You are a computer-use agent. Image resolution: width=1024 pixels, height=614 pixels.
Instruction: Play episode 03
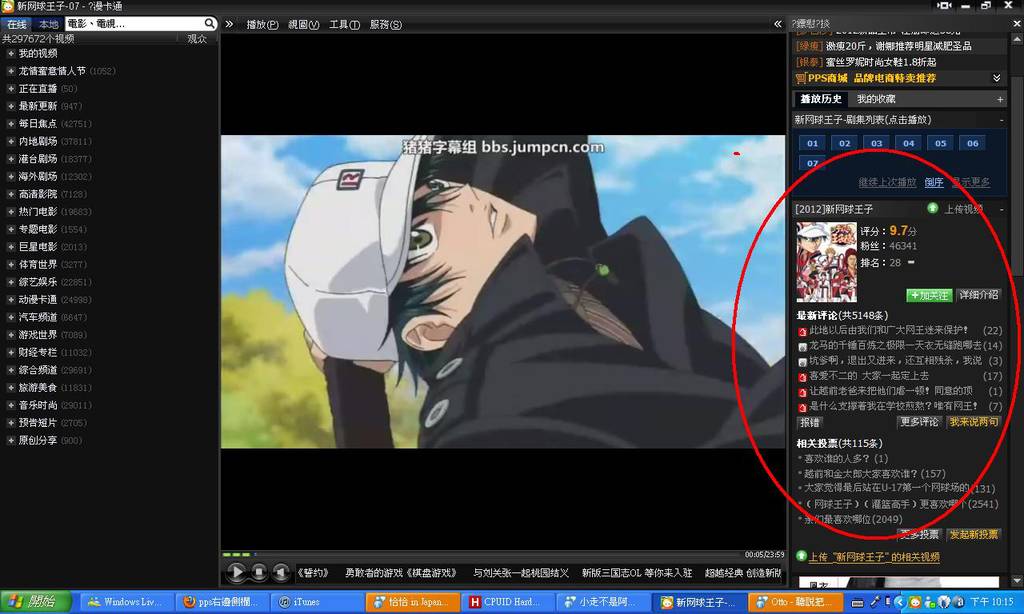point(876,144)
